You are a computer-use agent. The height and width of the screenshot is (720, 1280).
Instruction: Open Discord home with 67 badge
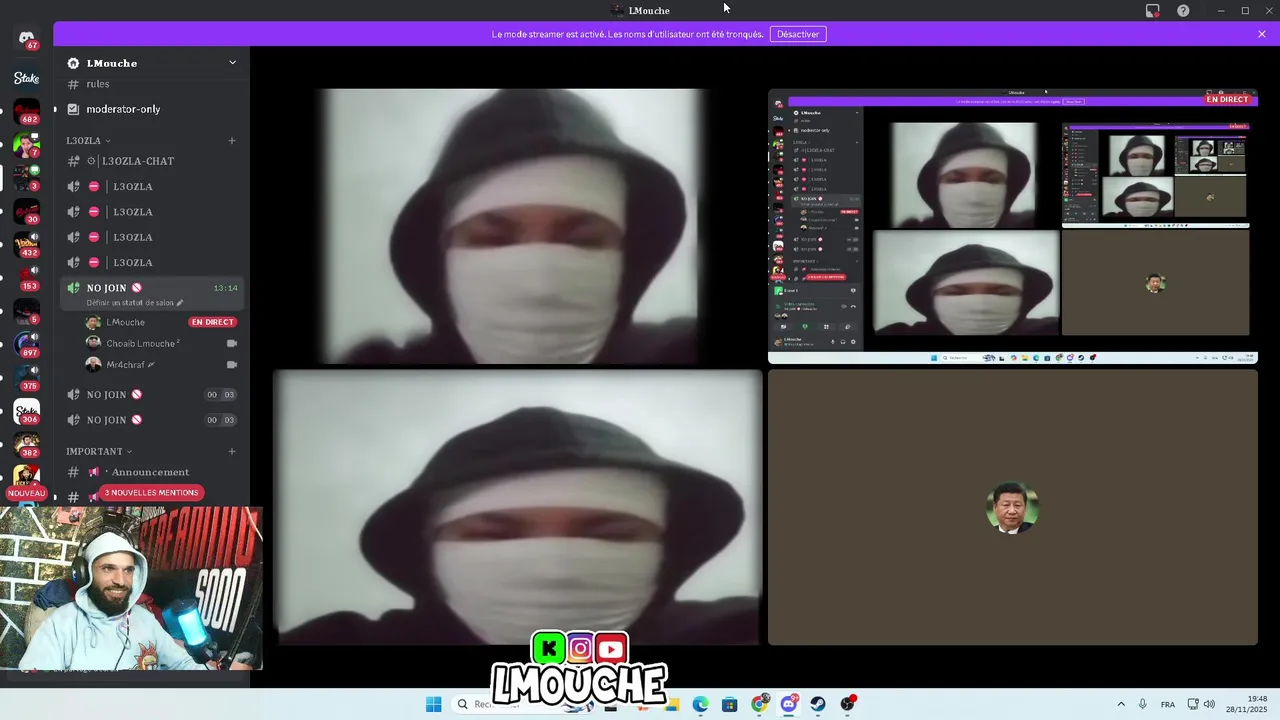(27, 38)
